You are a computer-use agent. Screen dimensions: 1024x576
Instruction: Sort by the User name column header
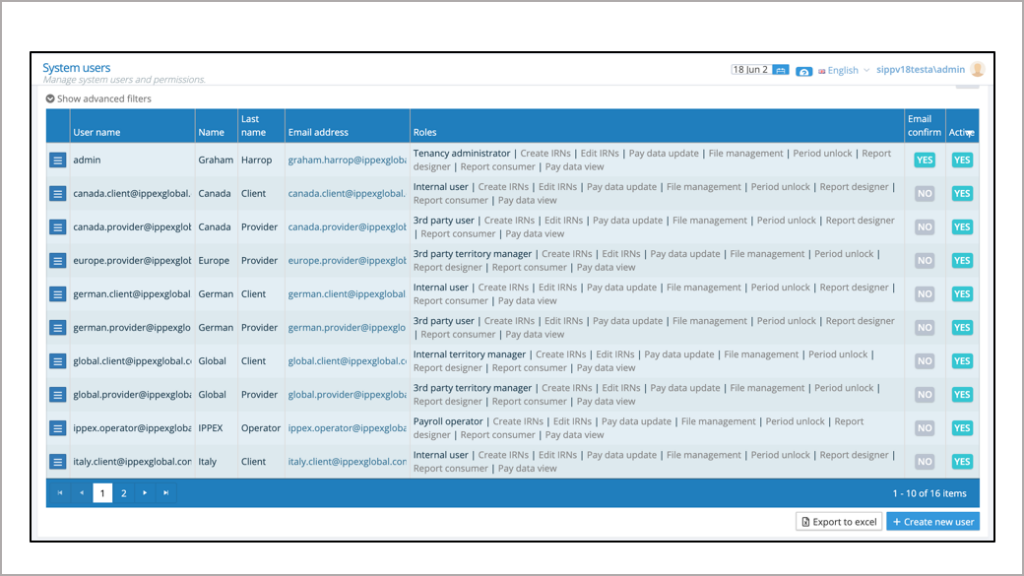click(97, 132)
